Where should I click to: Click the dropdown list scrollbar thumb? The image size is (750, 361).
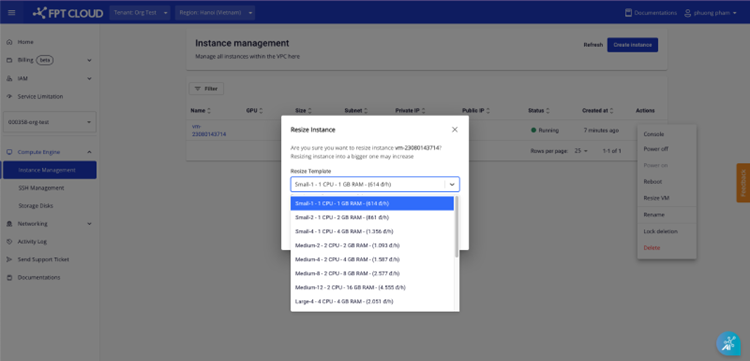click(457, 227)
